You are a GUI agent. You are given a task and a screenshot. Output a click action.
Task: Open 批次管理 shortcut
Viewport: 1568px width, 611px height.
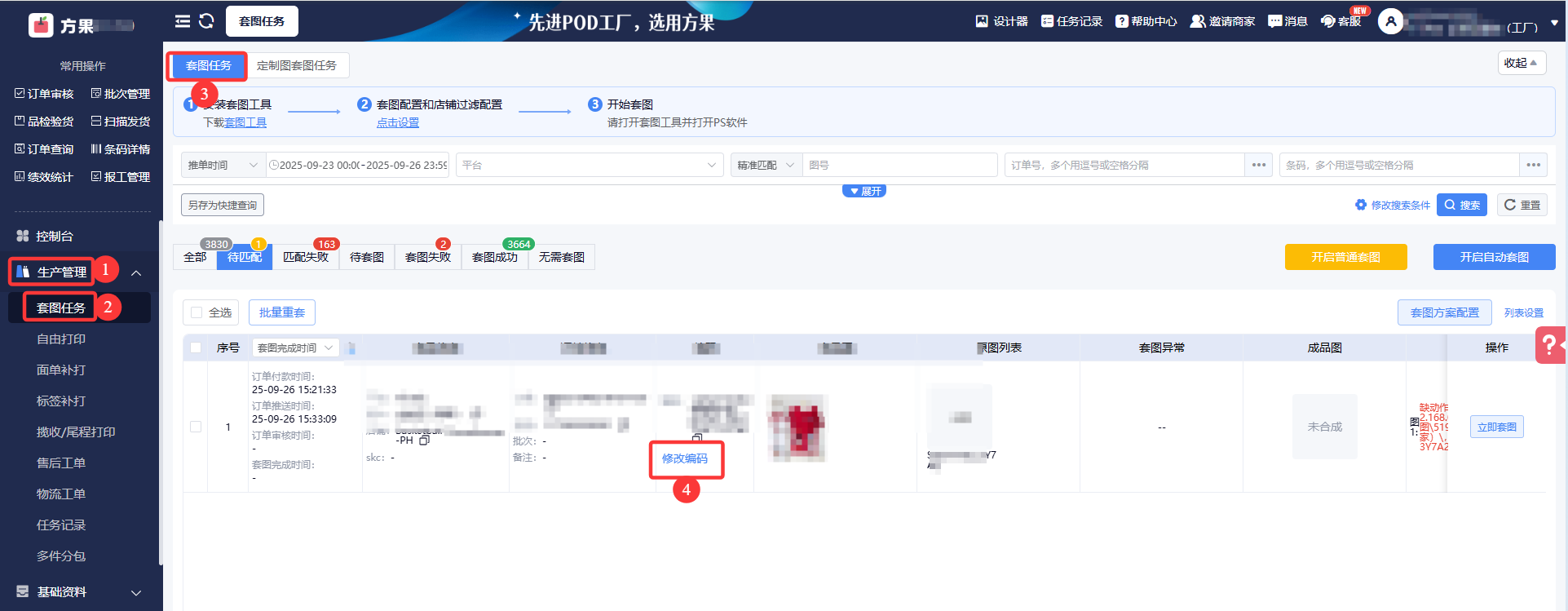click(121, 94)
